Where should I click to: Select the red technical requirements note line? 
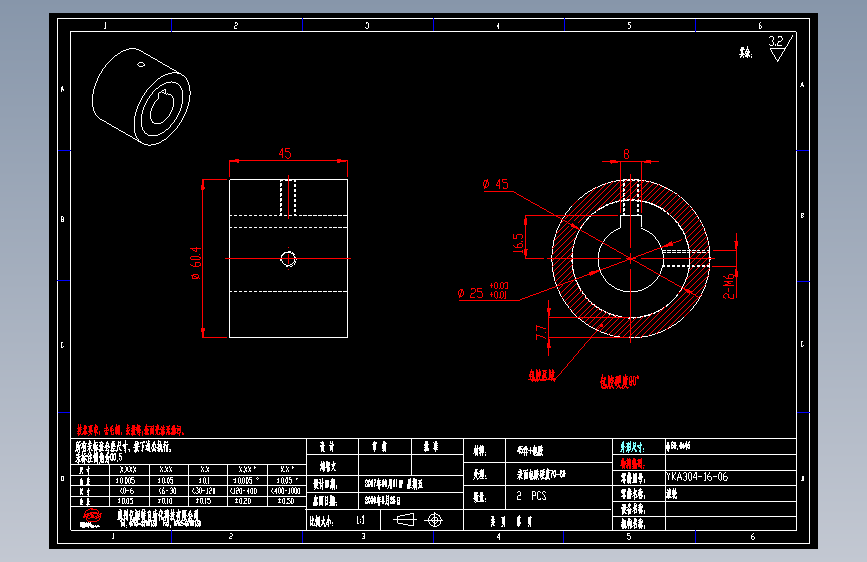coord(130,430)
